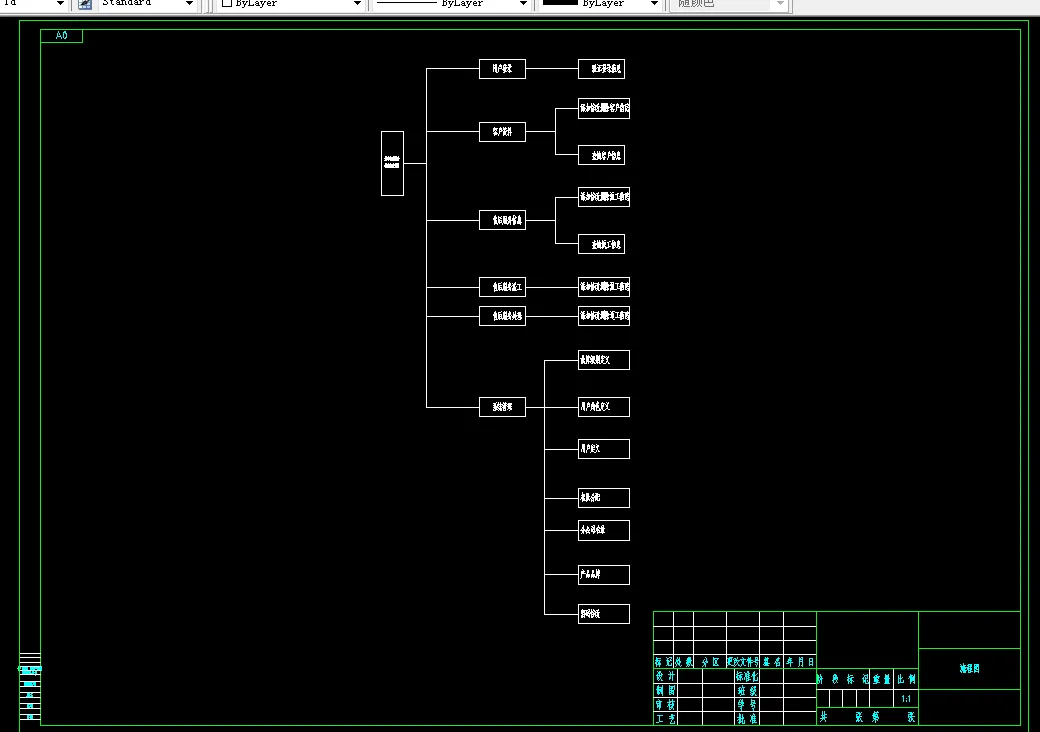Select the 用户登录 flowchart box
Viewport: 1040px width, 732px height.
pyautogui.click(x=502, y=69)
